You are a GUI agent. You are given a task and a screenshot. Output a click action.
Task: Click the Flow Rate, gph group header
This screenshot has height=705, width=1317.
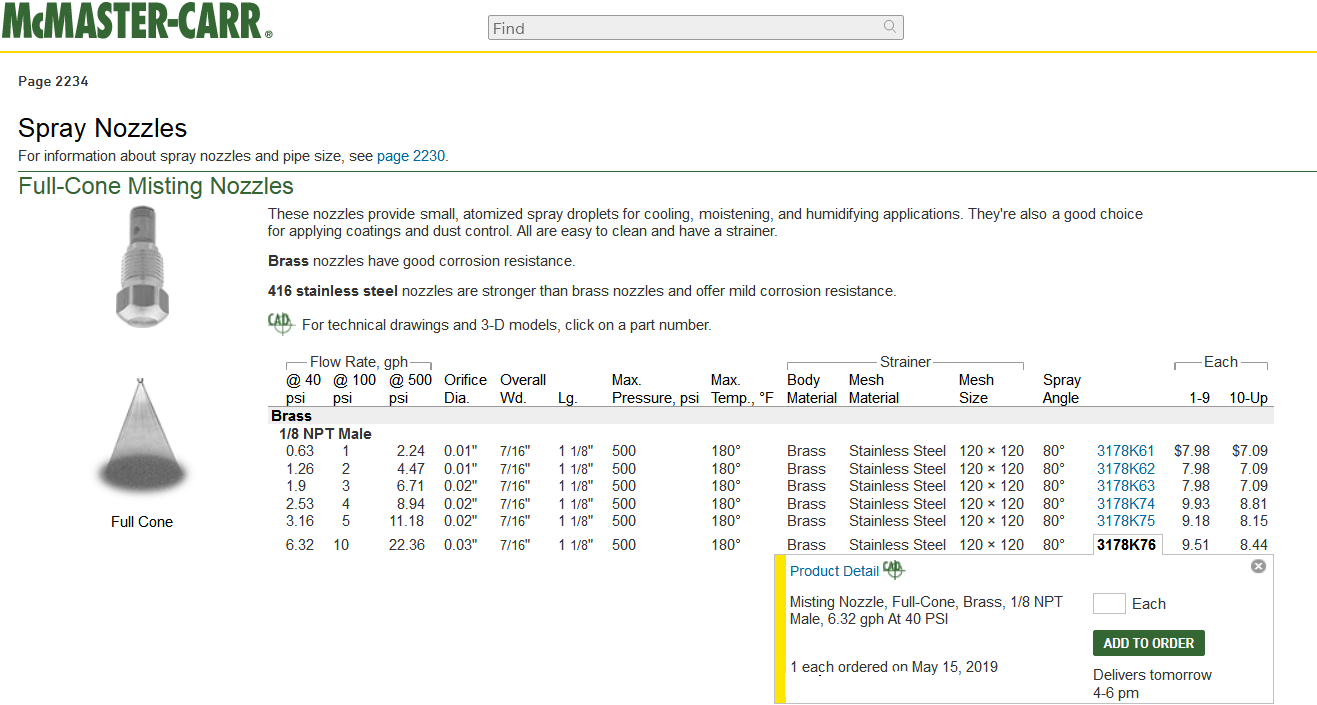click(x=359, y=362)
